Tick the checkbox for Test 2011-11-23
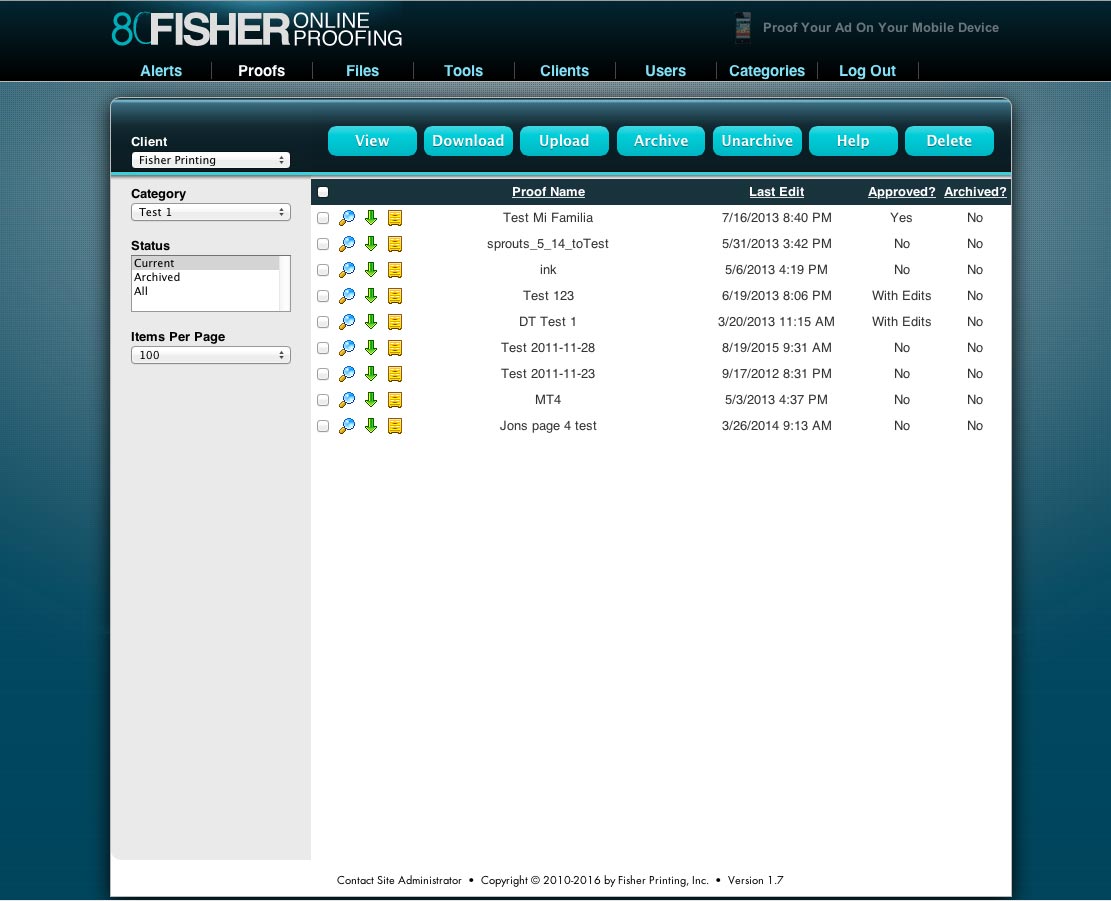 click(x=323, y=374)
